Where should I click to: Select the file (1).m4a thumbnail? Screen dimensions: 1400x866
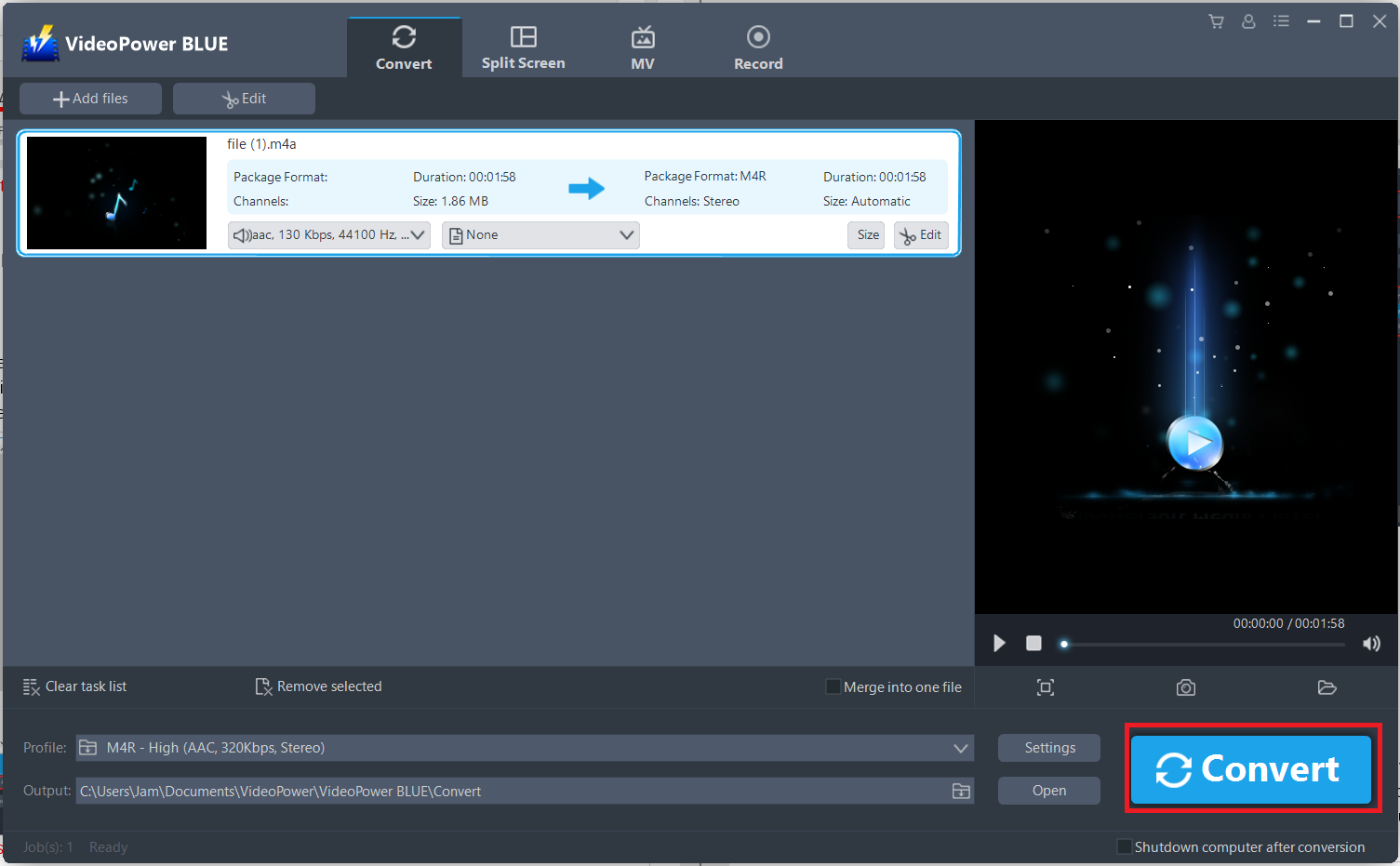115,193
